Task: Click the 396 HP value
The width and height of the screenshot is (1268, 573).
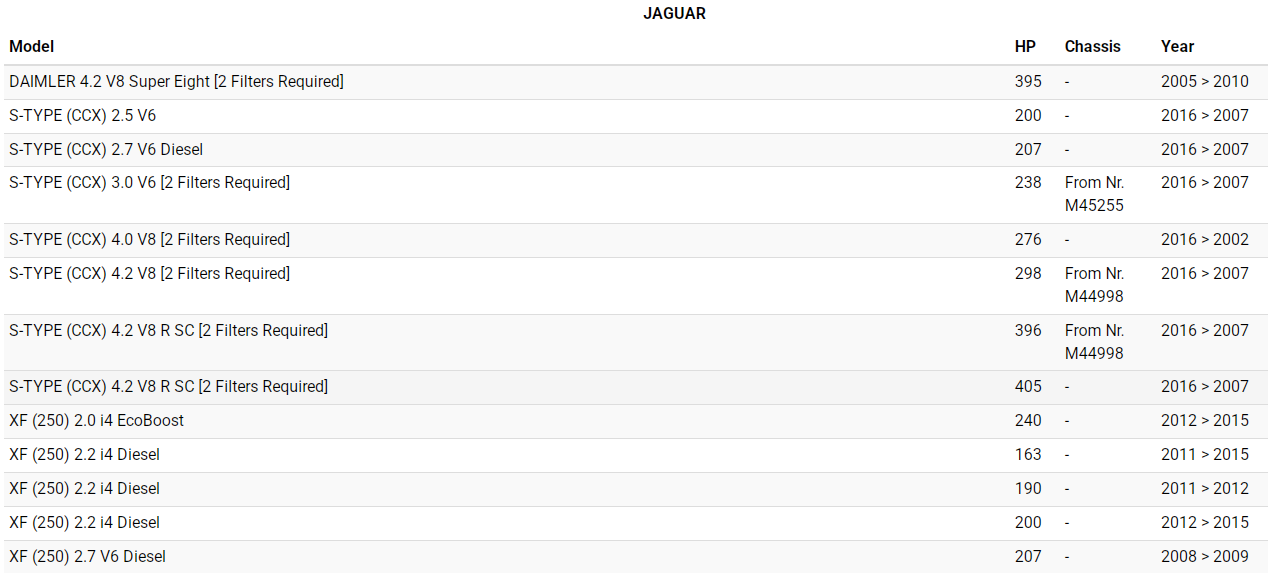Action: click(x=1028, y=331)
